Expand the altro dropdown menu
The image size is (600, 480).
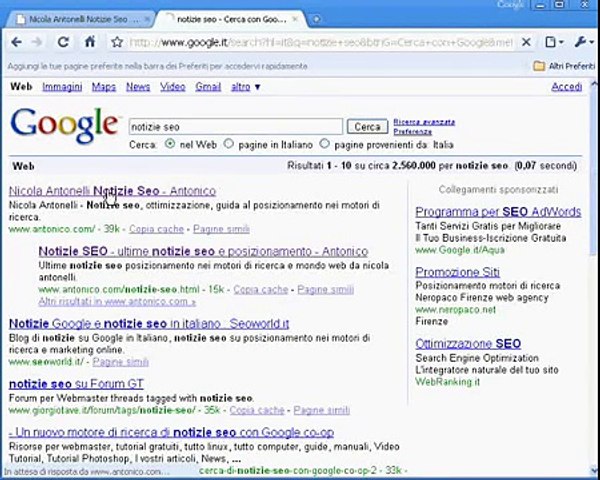[246, 87]
